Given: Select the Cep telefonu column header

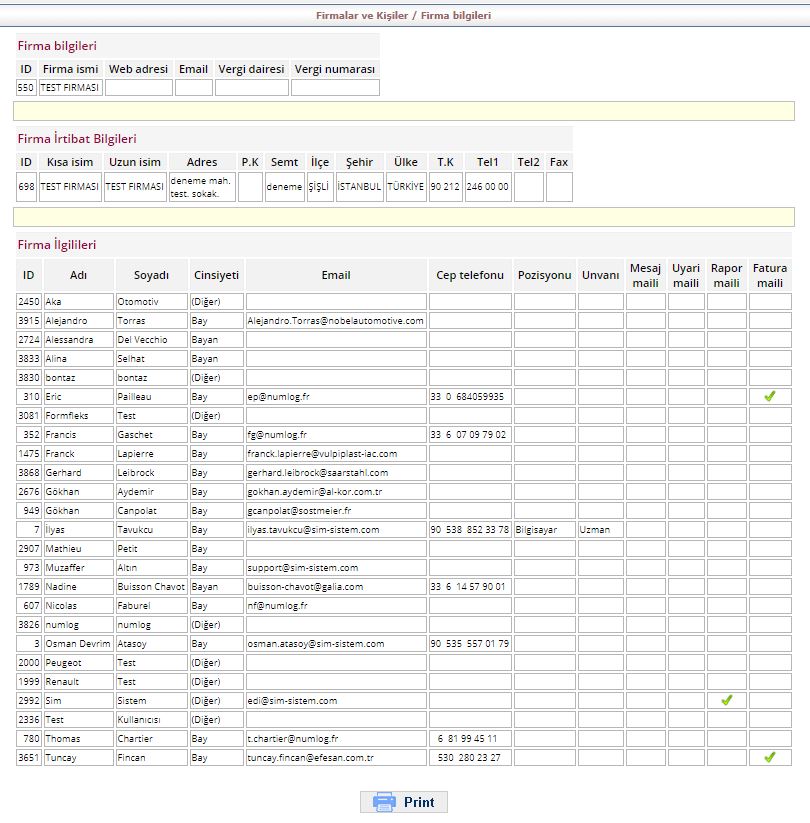Looking at the screenshot, I should [x=470, y=275].
